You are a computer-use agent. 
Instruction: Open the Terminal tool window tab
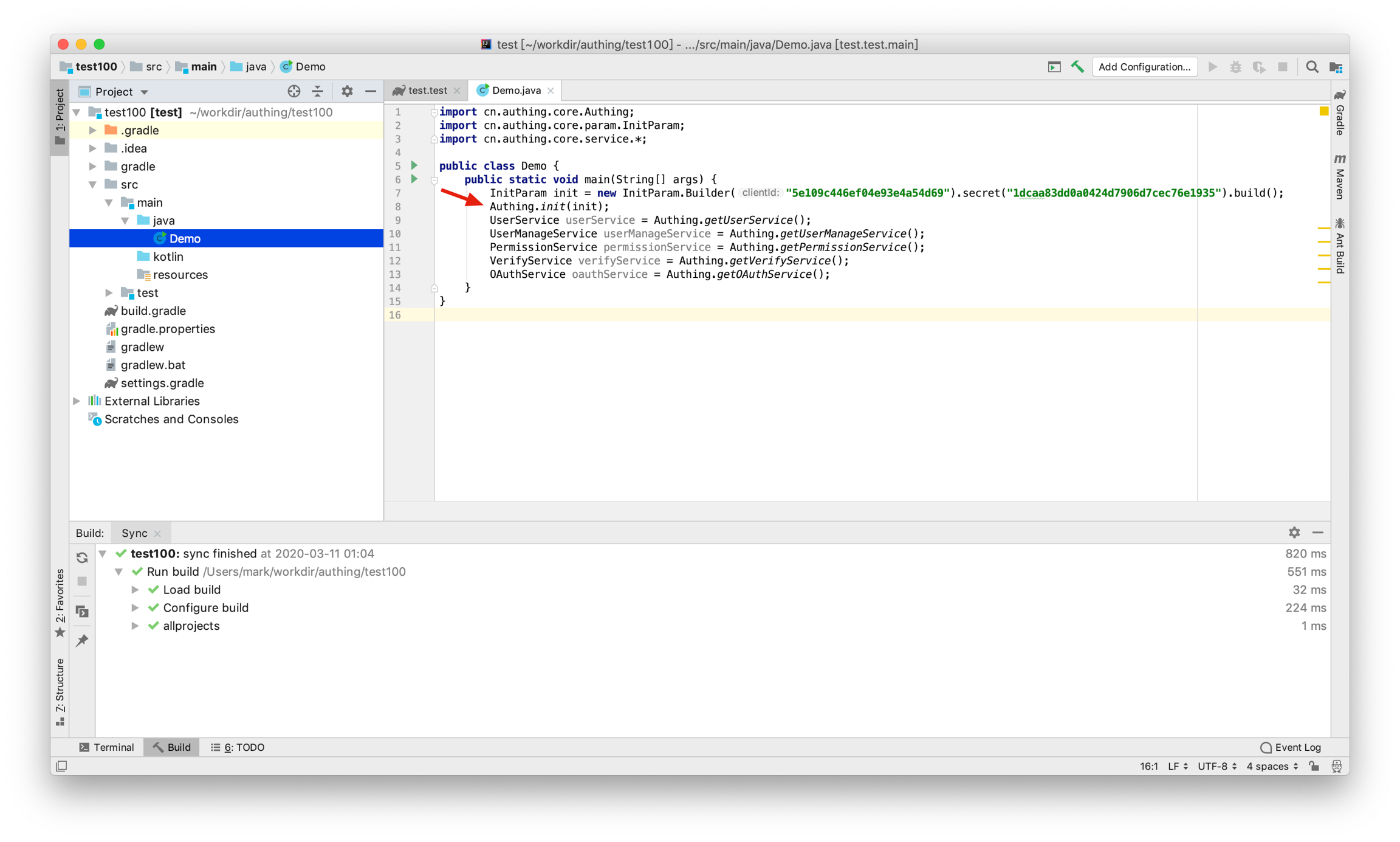(108, 747)
